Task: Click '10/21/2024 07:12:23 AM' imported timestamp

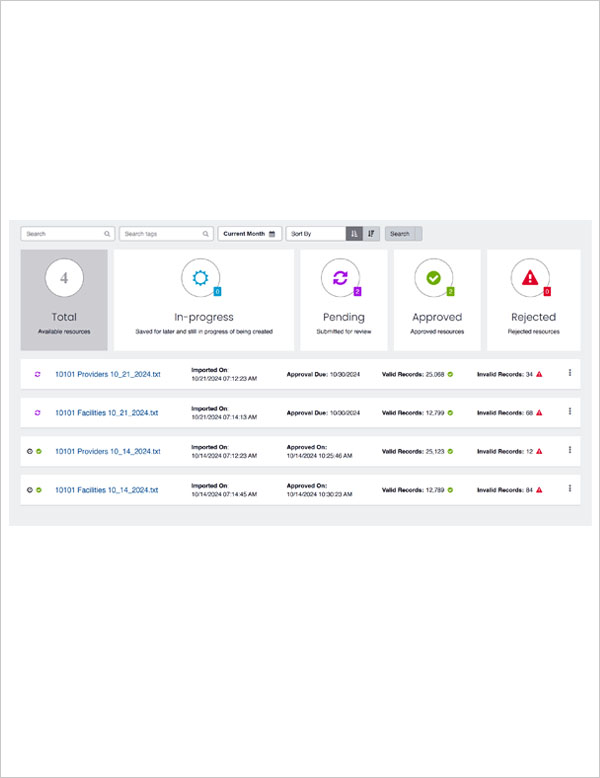Action: (x=224, y=379)
